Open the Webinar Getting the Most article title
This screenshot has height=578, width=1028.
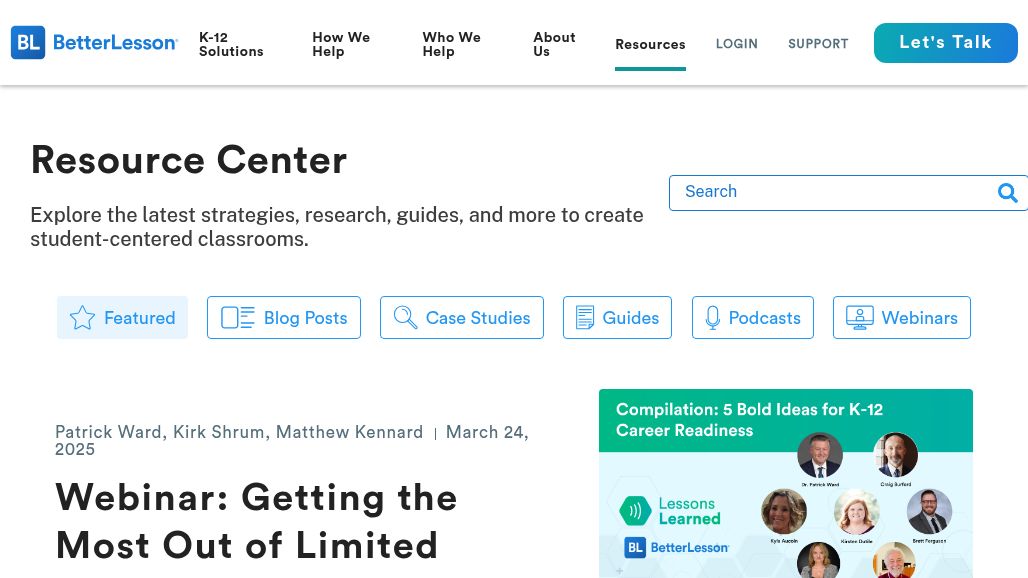point(256,522)
